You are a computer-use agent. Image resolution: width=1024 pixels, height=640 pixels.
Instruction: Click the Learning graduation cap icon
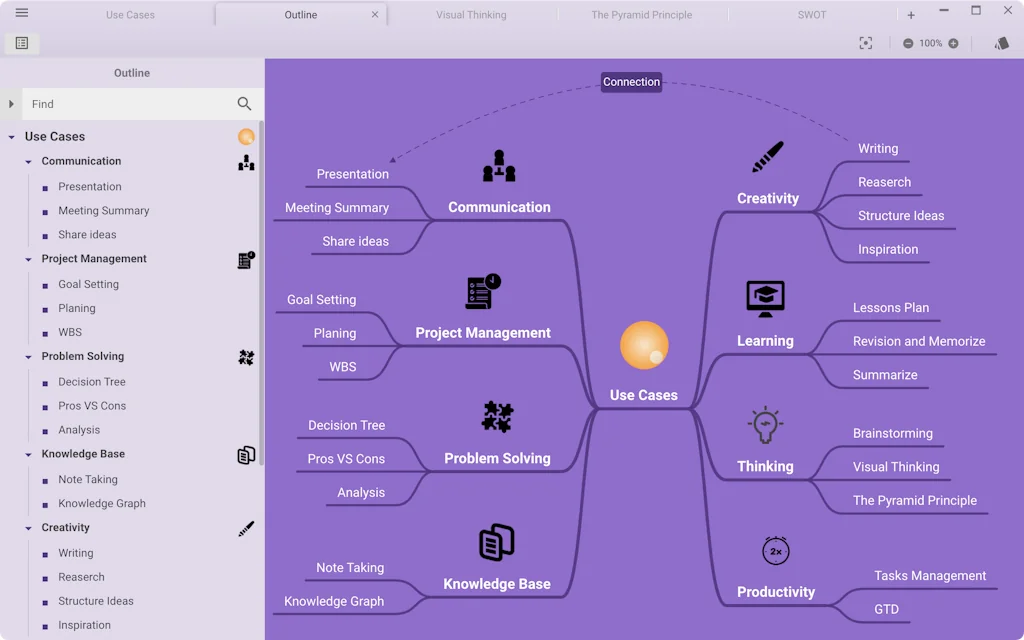pyautogui.click(x=764, y=297)
